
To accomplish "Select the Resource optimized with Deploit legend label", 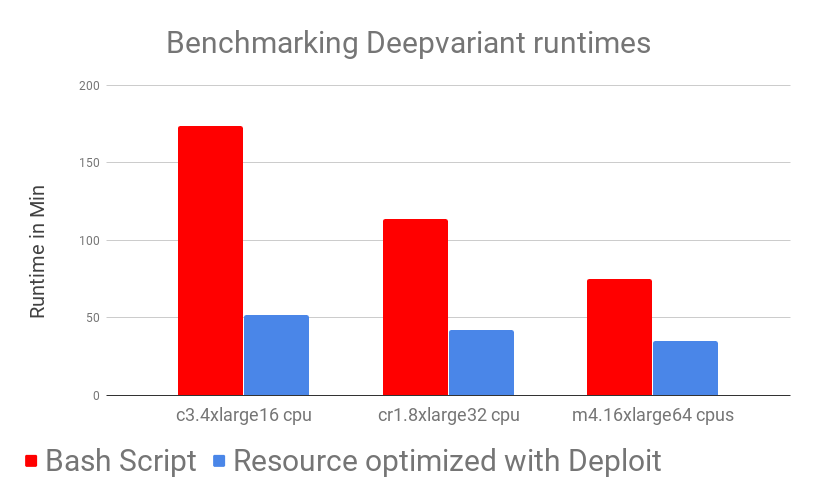I will pyautogui.click(x=447, y=461).
